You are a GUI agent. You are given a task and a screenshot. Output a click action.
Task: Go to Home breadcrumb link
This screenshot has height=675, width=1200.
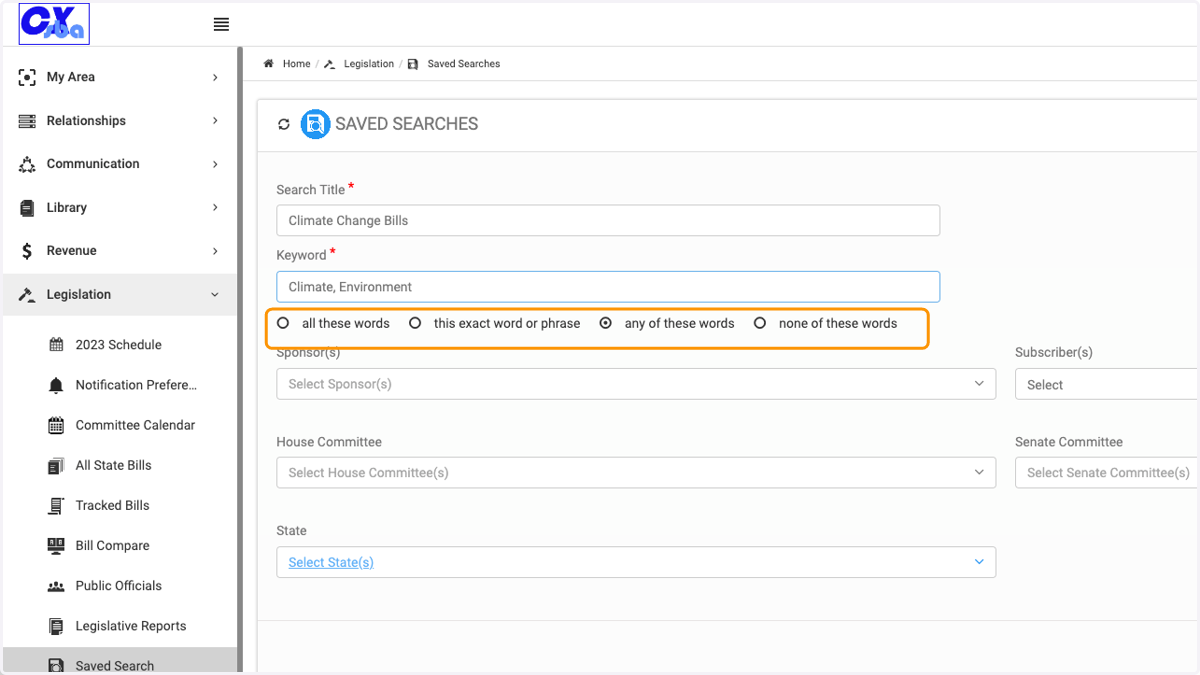click(297, 64)
